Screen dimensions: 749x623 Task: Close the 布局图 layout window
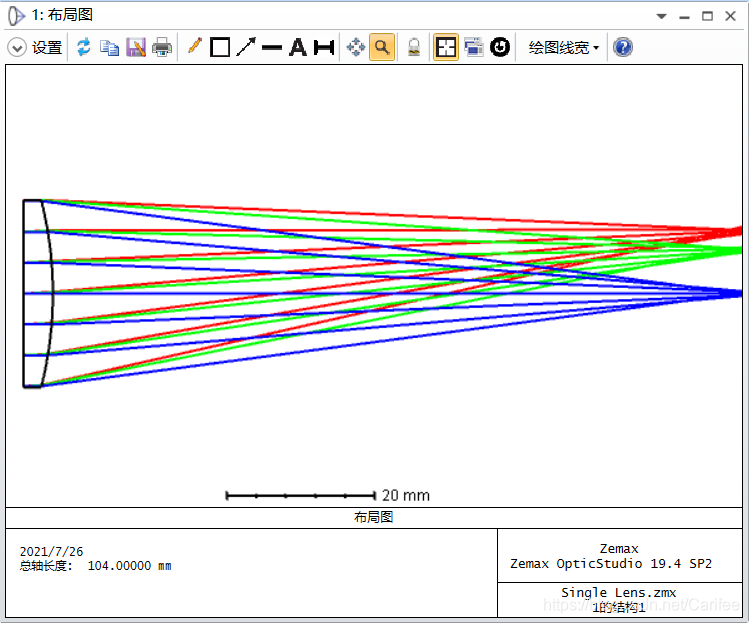click(x=730, y=16)
